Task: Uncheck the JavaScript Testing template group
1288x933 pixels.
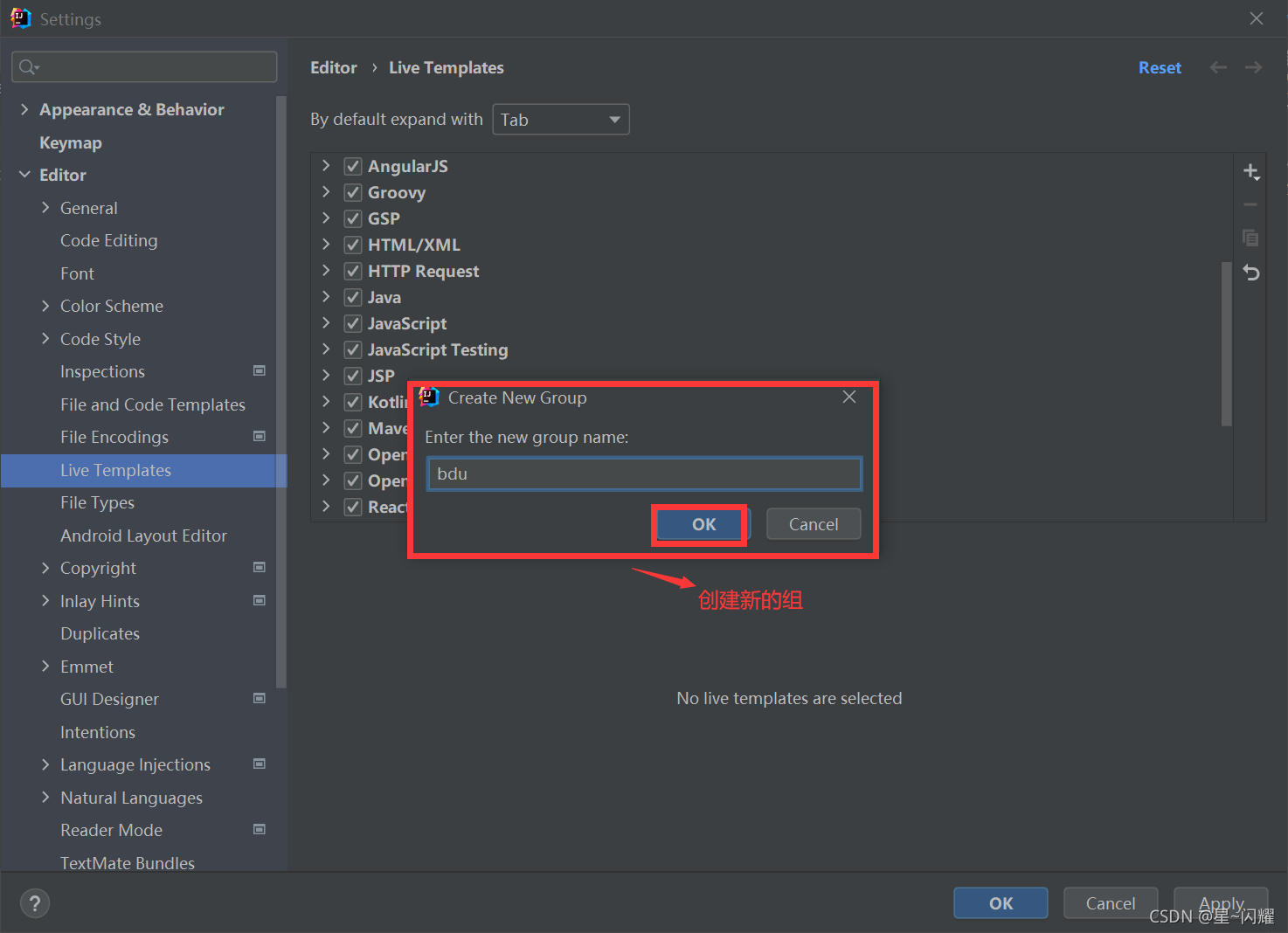Action: click(353, 349)
